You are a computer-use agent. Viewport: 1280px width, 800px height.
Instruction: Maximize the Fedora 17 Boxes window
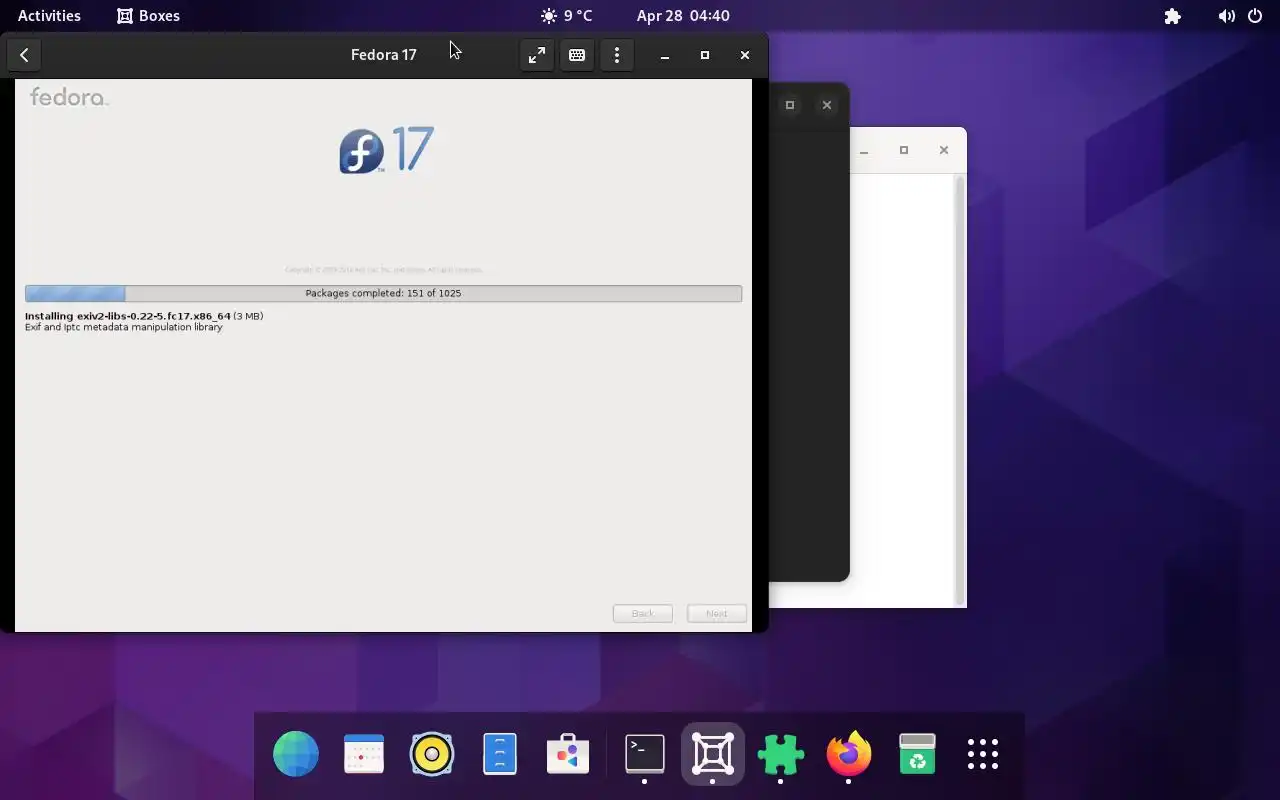click(x=705, y=55)
